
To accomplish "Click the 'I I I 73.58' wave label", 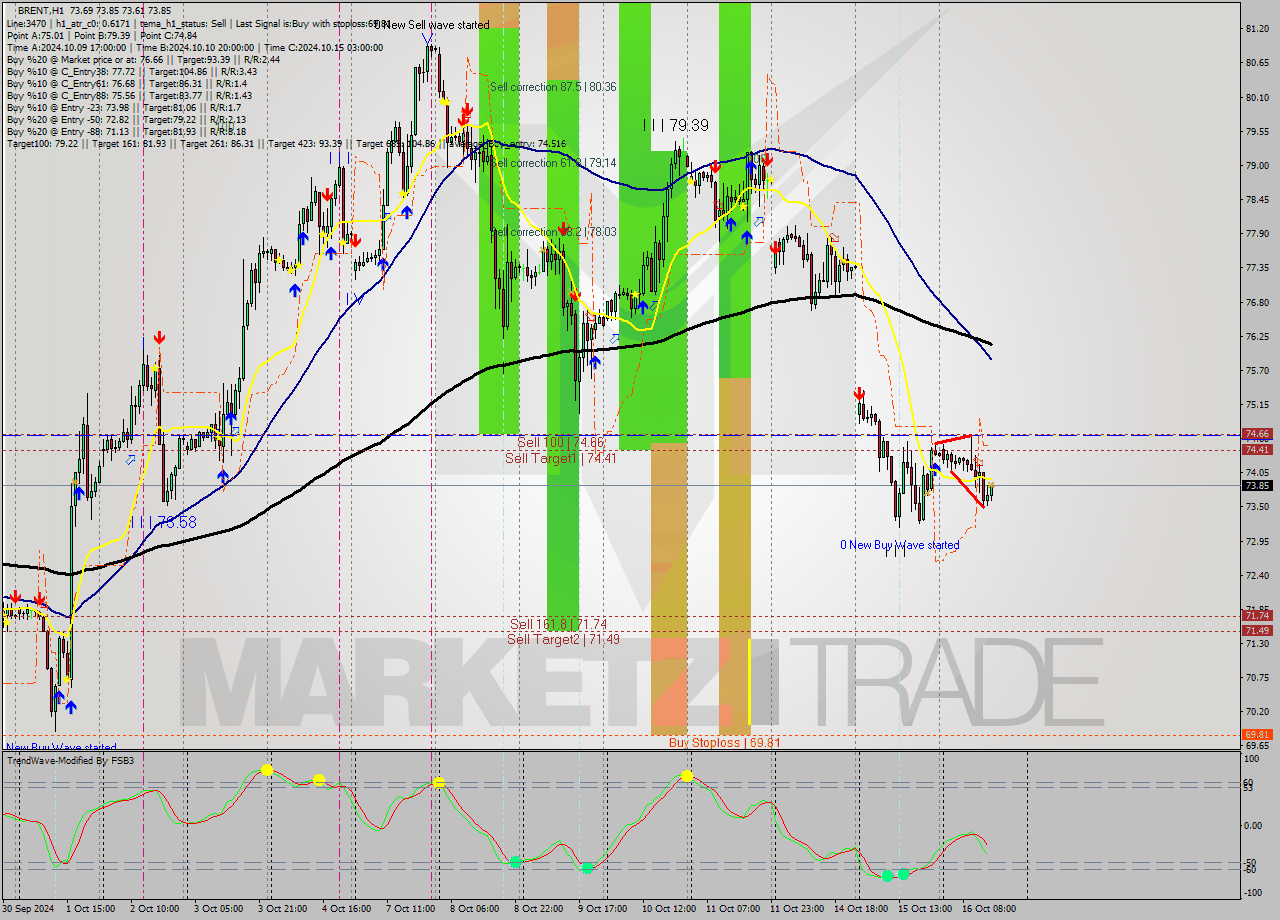I will 163,522.
